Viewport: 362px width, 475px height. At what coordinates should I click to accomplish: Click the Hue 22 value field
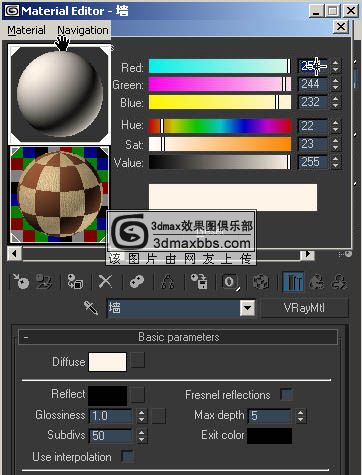pos(312,126)
